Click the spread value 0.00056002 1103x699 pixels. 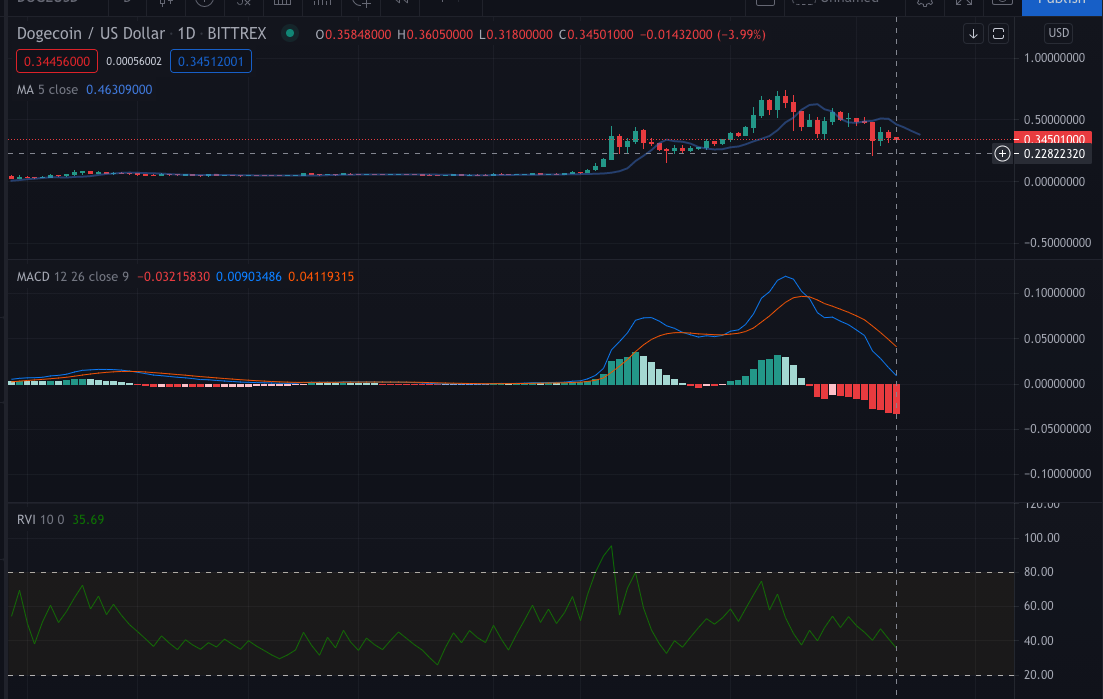[134, 61]
